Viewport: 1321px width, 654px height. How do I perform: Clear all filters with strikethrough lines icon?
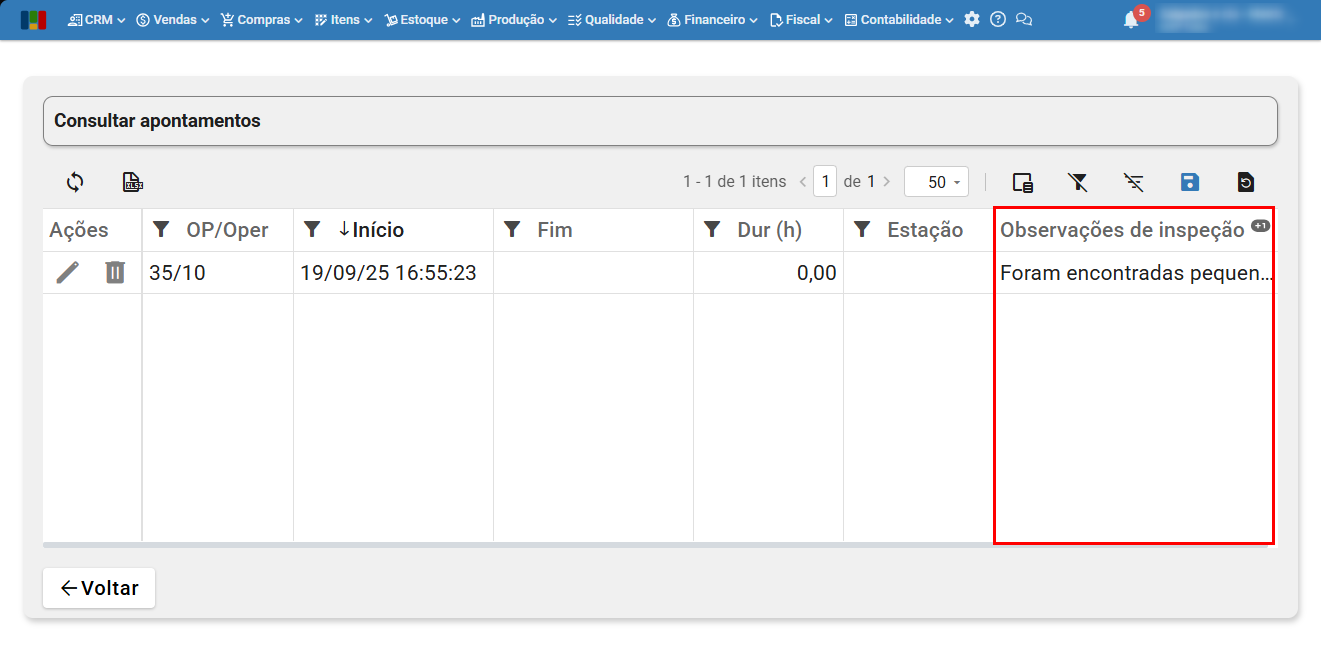[1133, 182]
